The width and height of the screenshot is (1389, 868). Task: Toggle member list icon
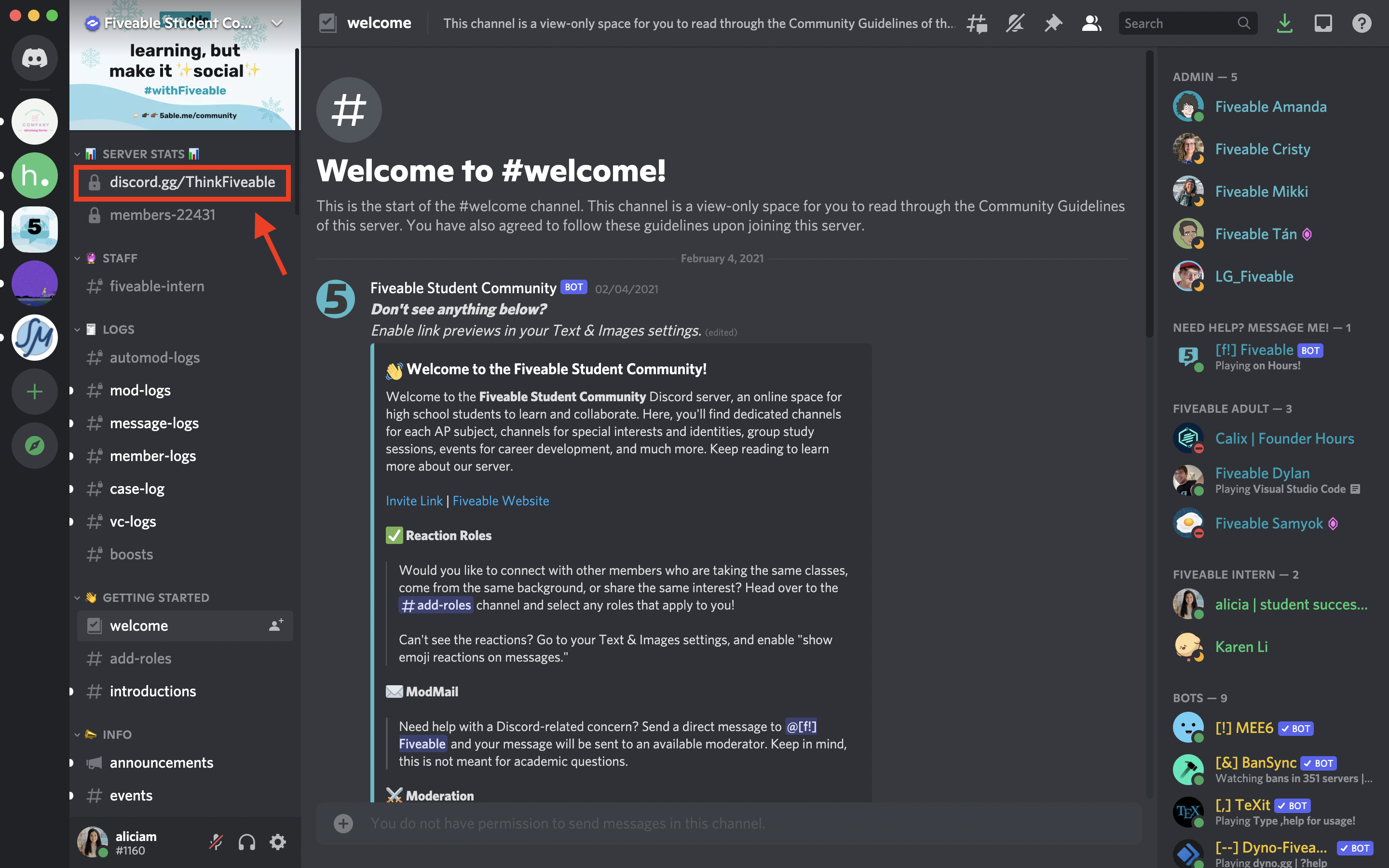tap(1091, 24)
